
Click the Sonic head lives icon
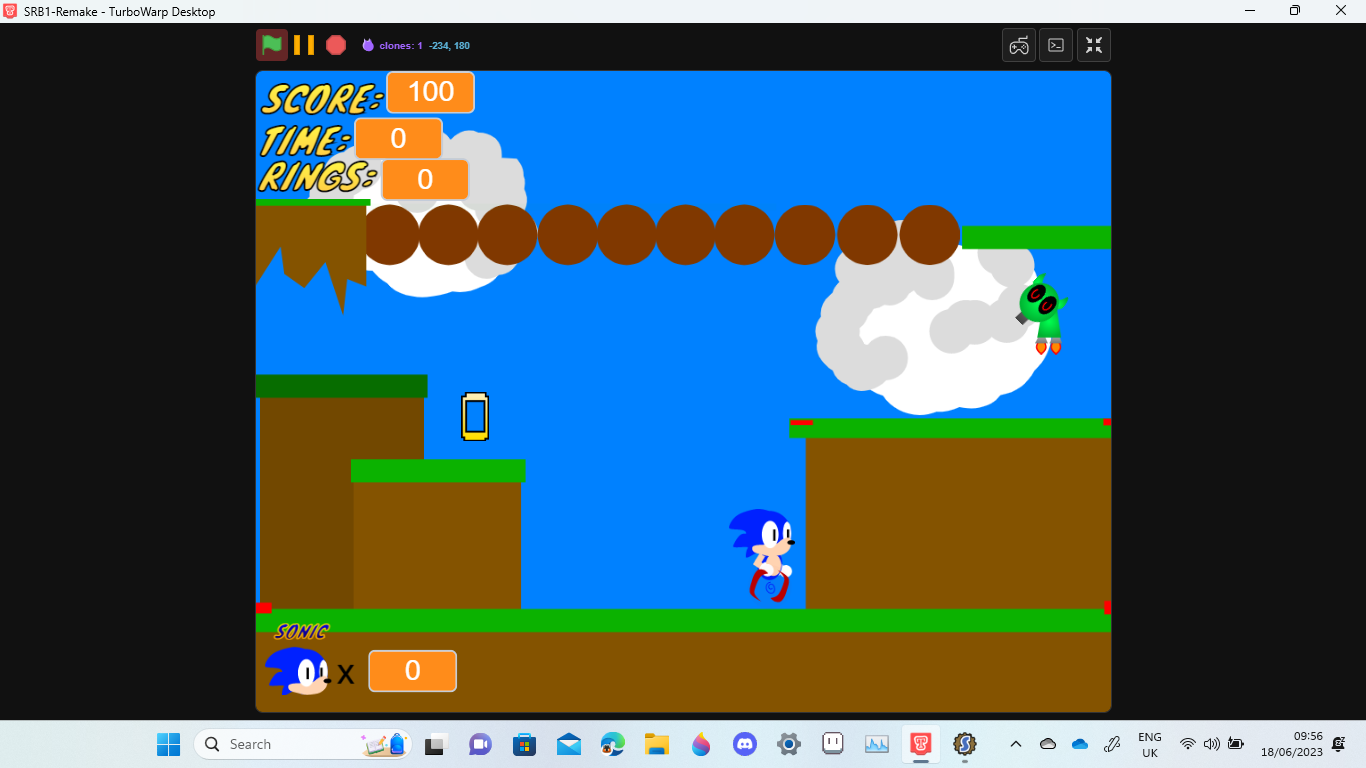[297, 671]
